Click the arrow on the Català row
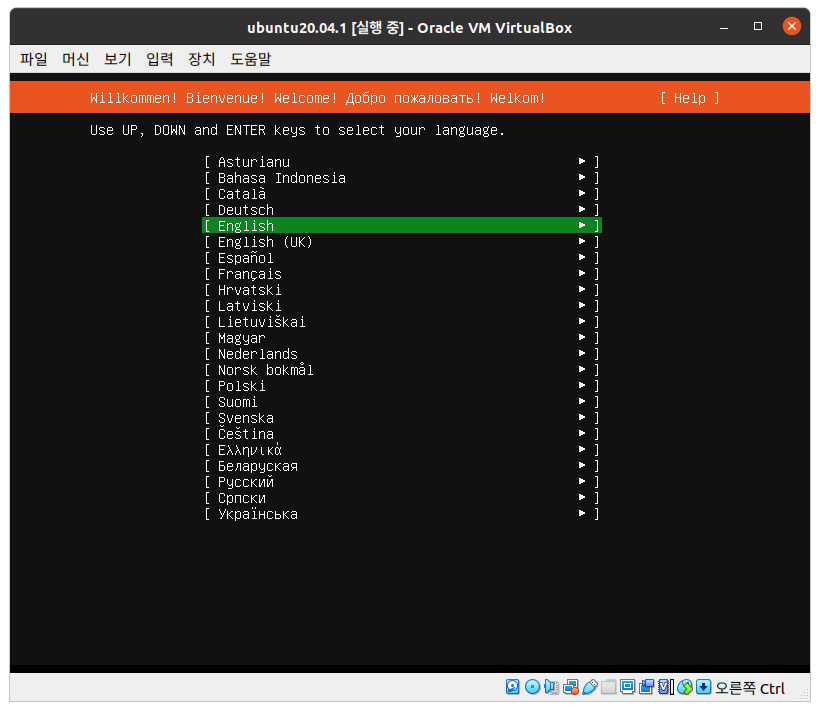Screen dimensions: 820x711 tap(582, 193)
